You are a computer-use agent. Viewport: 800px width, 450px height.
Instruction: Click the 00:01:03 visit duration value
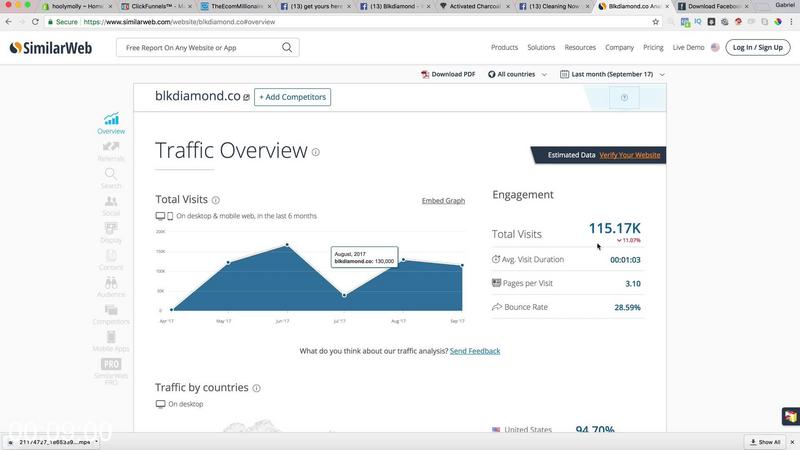click(625, 260)
